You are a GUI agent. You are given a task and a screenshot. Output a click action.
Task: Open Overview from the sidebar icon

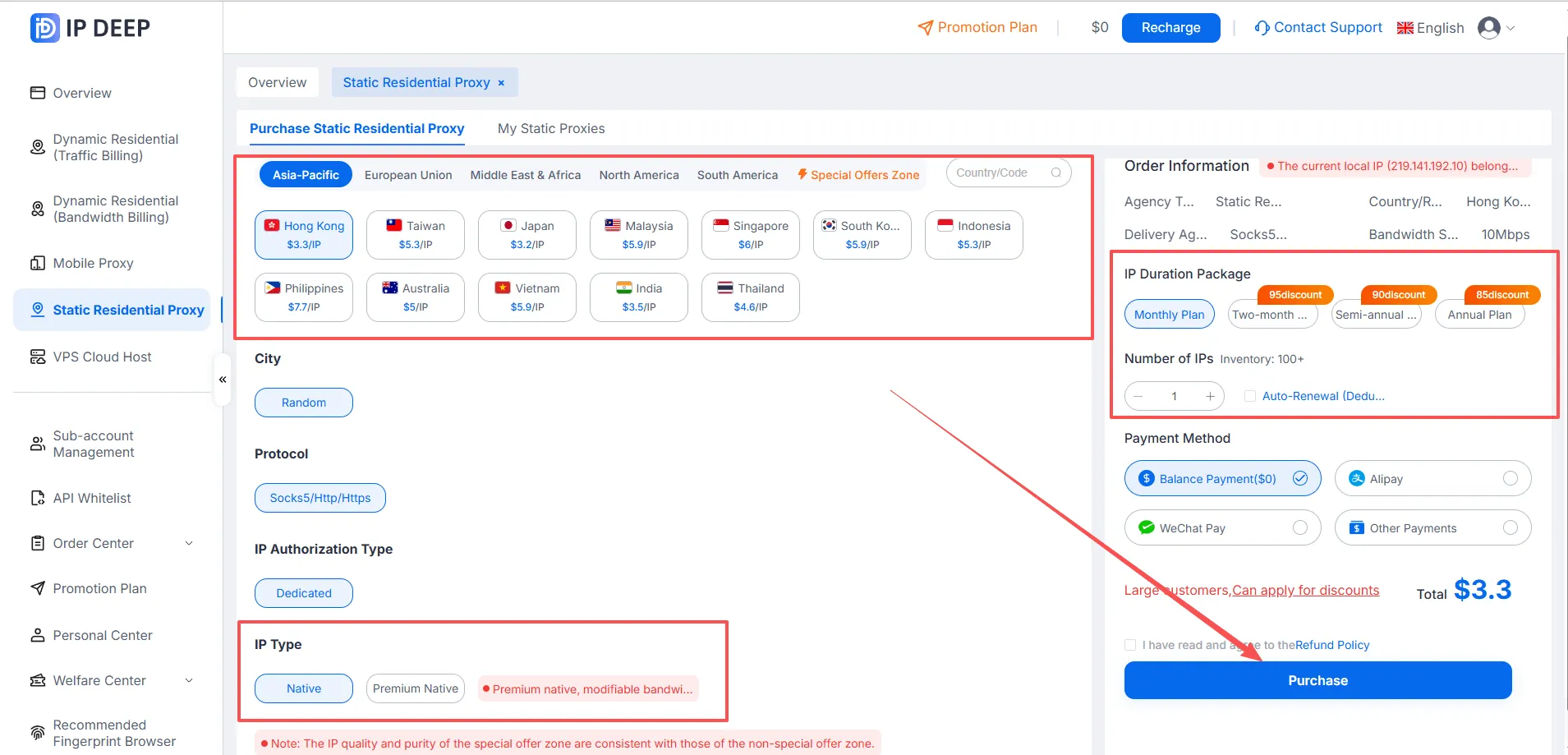pos(38,93)
